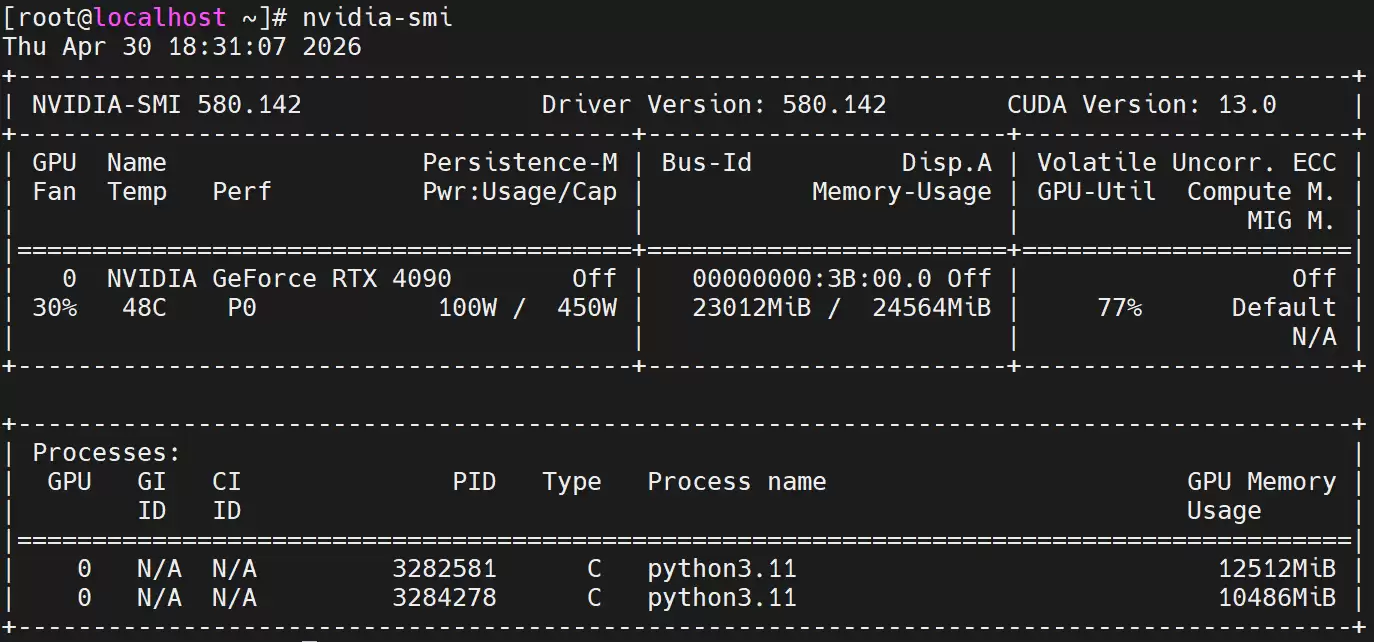Image resolution: width=1374 pixels, height=642 pixels.
Task: Select the Persistence-M column header
Action: tap(520, 163)
